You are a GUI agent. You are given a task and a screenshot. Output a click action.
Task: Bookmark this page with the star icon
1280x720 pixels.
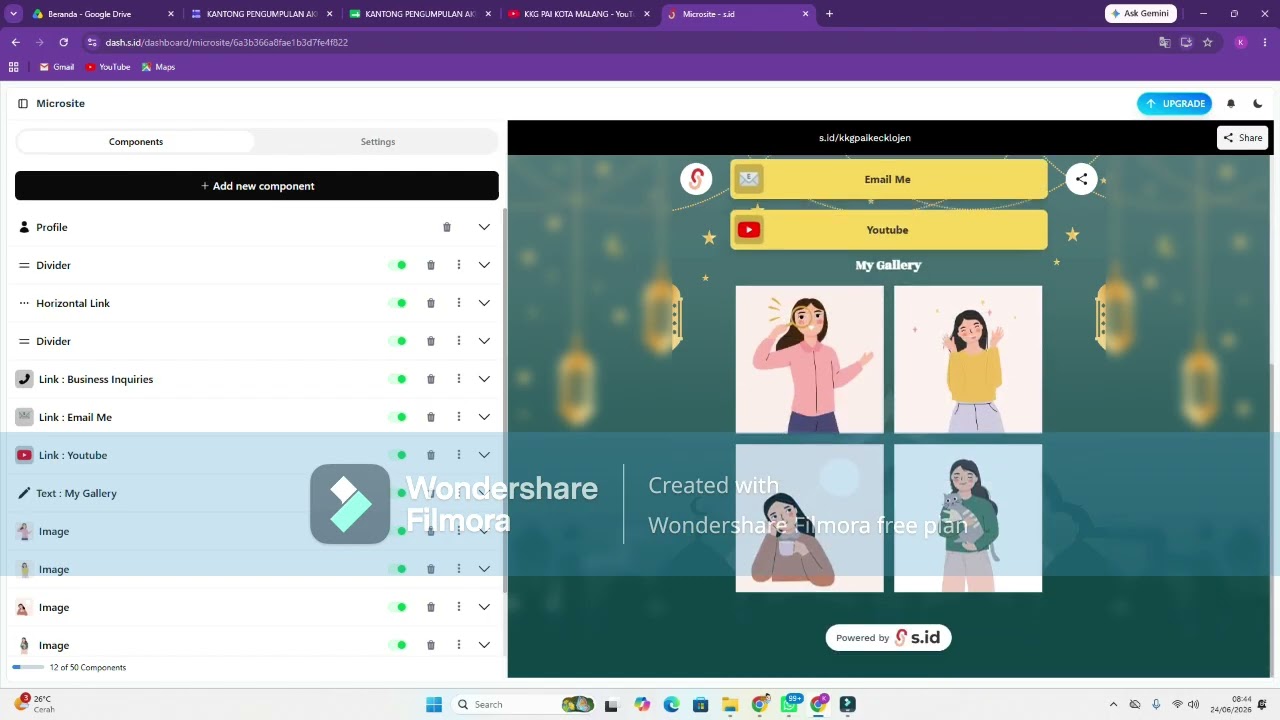(1207, 42)
